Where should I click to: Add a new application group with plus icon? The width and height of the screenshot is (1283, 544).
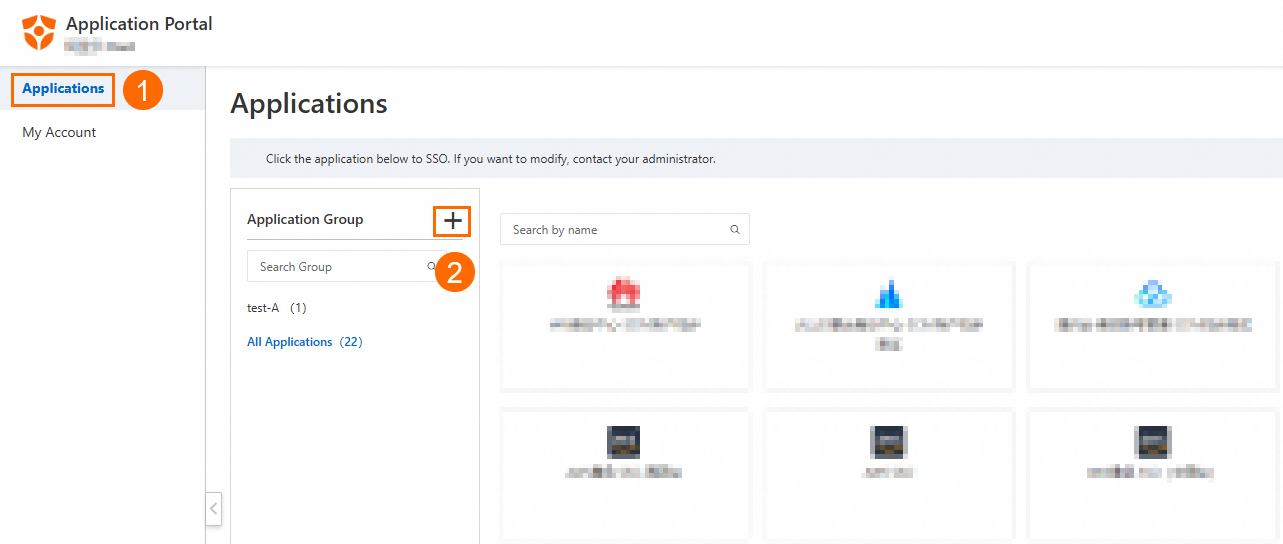tap(452, 220)
